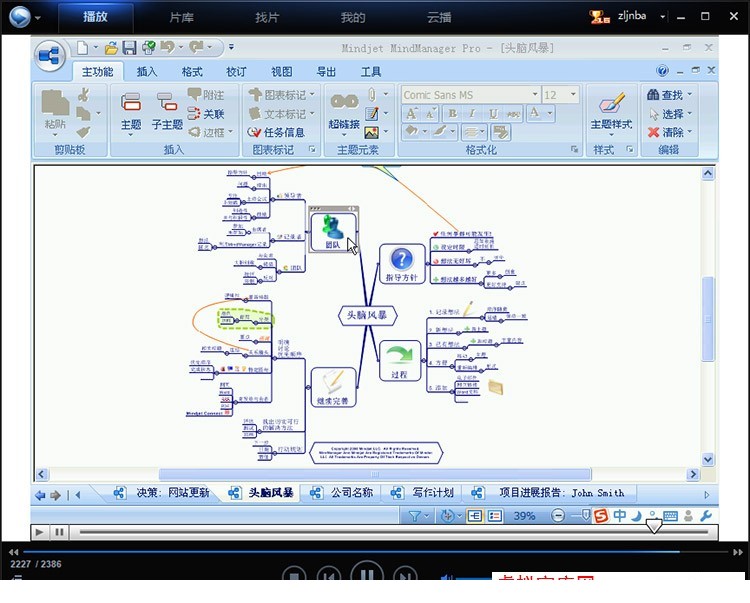Insert a relationship (关联)

(x=206, y=114)
